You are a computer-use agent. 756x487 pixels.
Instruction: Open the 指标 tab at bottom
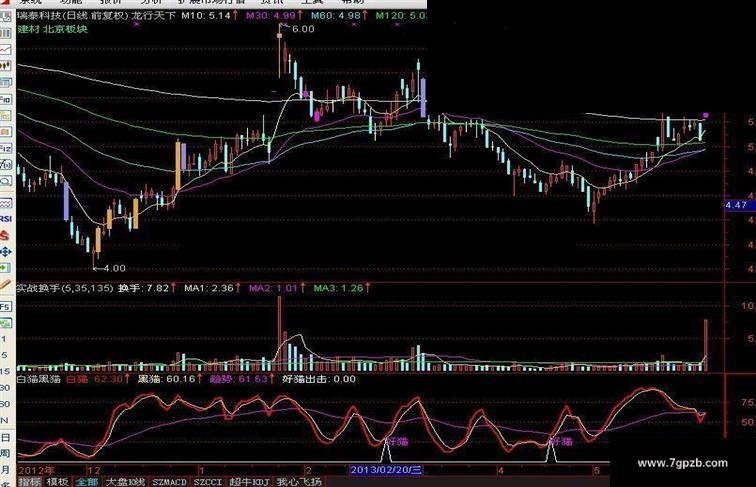click(x=29, y=482)
